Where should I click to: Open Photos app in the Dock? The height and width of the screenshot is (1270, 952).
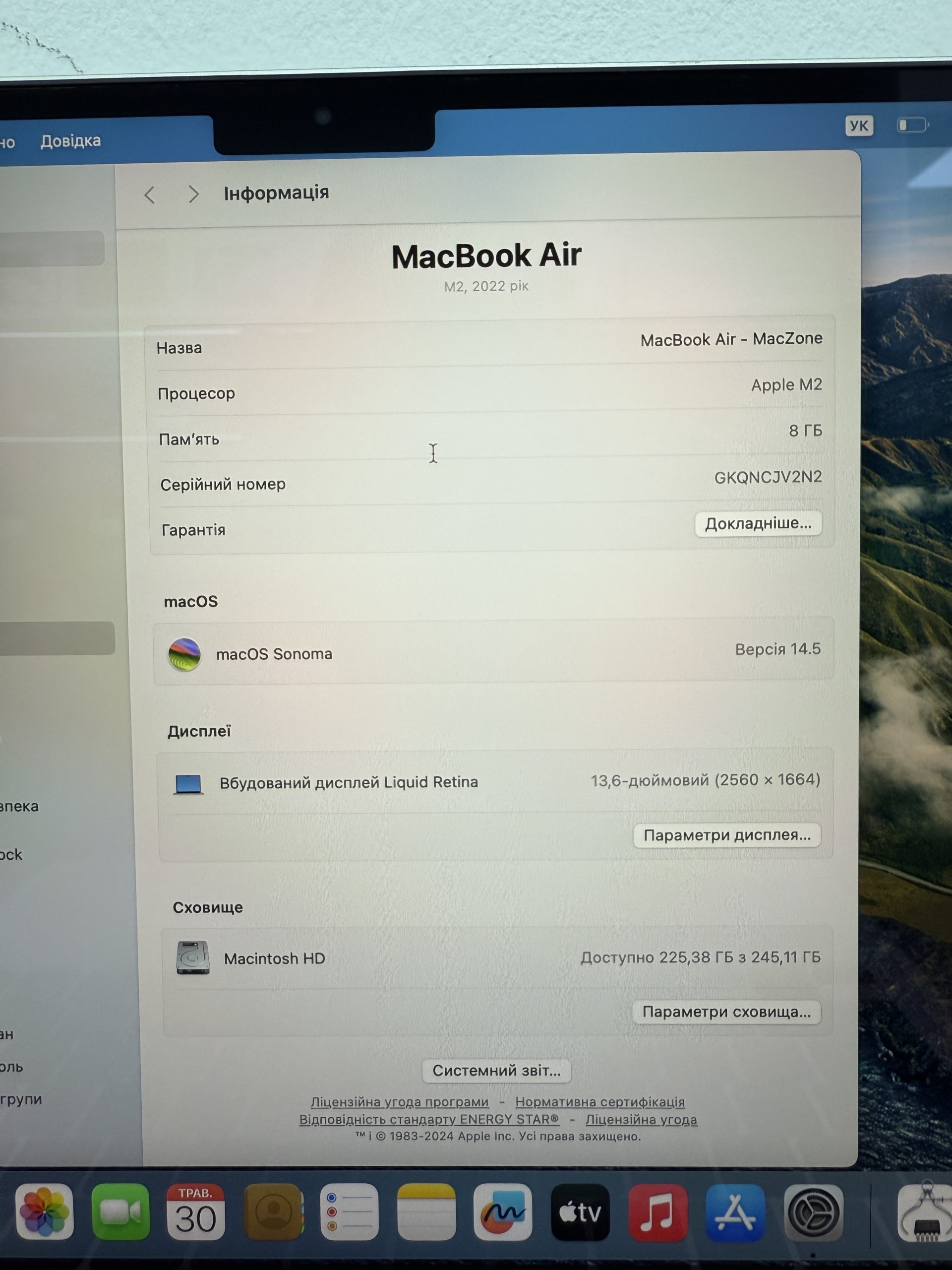(x=44, y=1211)
